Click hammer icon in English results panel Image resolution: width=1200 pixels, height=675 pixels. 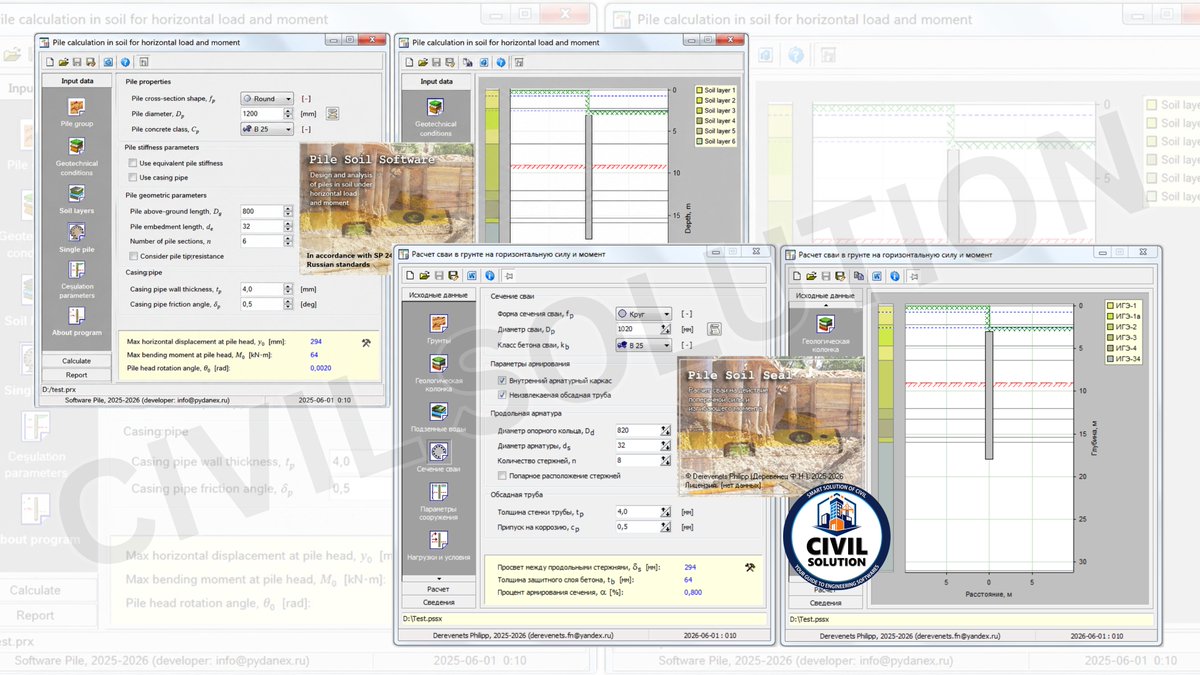point(366,342)
